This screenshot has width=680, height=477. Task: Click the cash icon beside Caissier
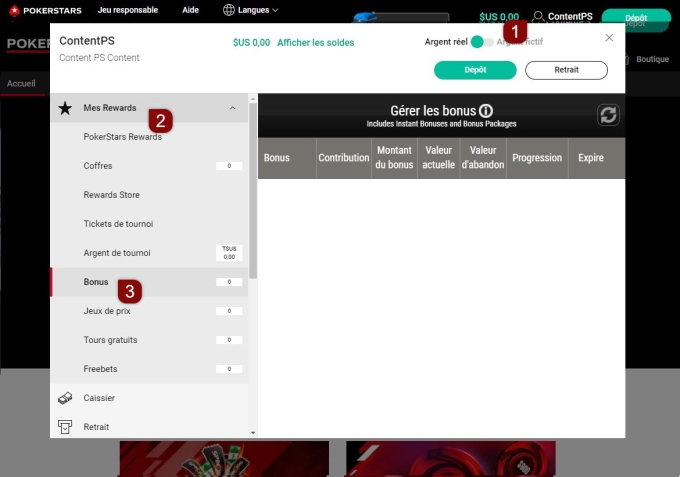pyautogui.click(x=65, y=398)
